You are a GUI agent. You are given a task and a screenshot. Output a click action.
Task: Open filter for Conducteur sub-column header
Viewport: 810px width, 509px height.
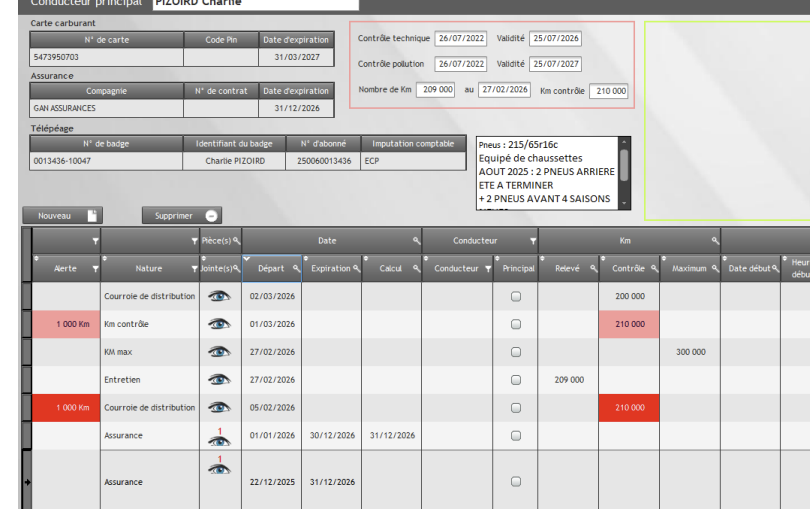pyautogui.click(x=488, y=268)
